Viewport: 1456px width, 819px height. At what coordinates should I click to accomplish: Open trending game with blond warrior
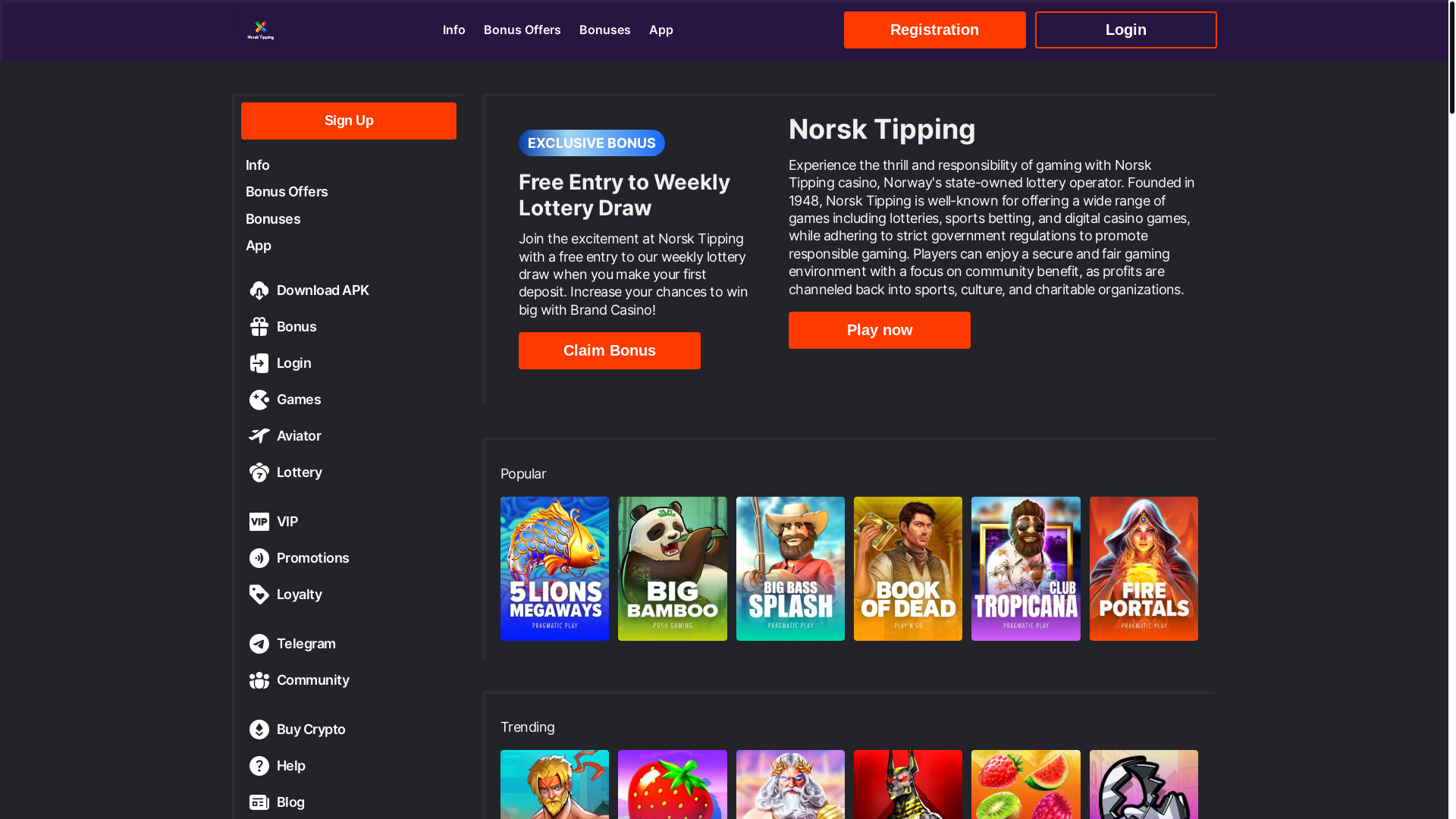coord(554,784)
